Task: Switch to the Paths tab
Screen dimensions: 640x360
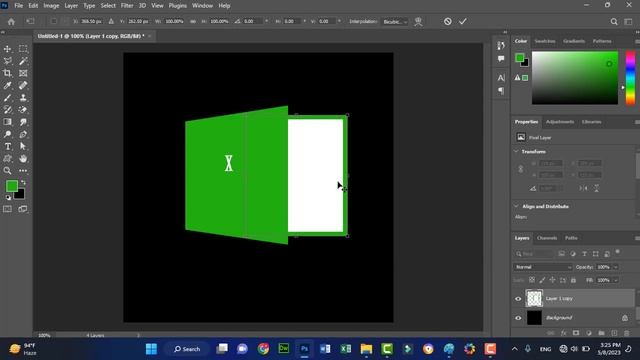Action: pos(571,238)
